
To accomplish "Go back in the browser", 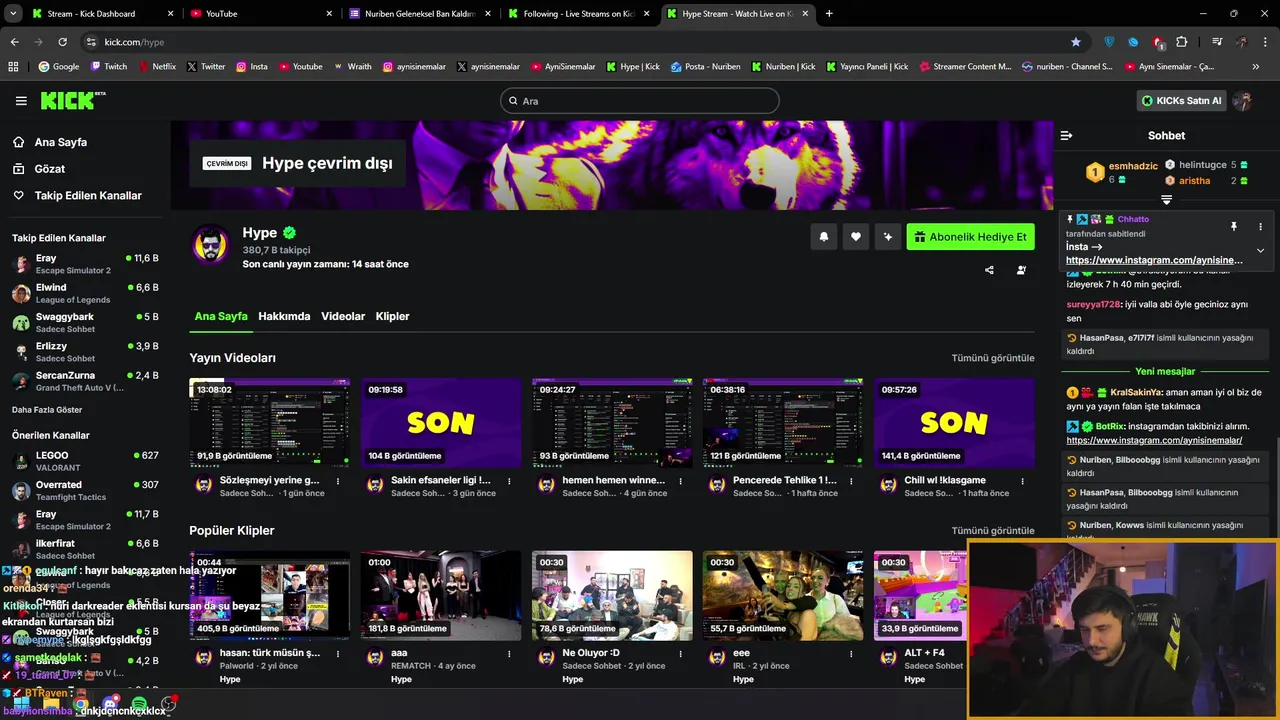I will (x=14, y=42).
